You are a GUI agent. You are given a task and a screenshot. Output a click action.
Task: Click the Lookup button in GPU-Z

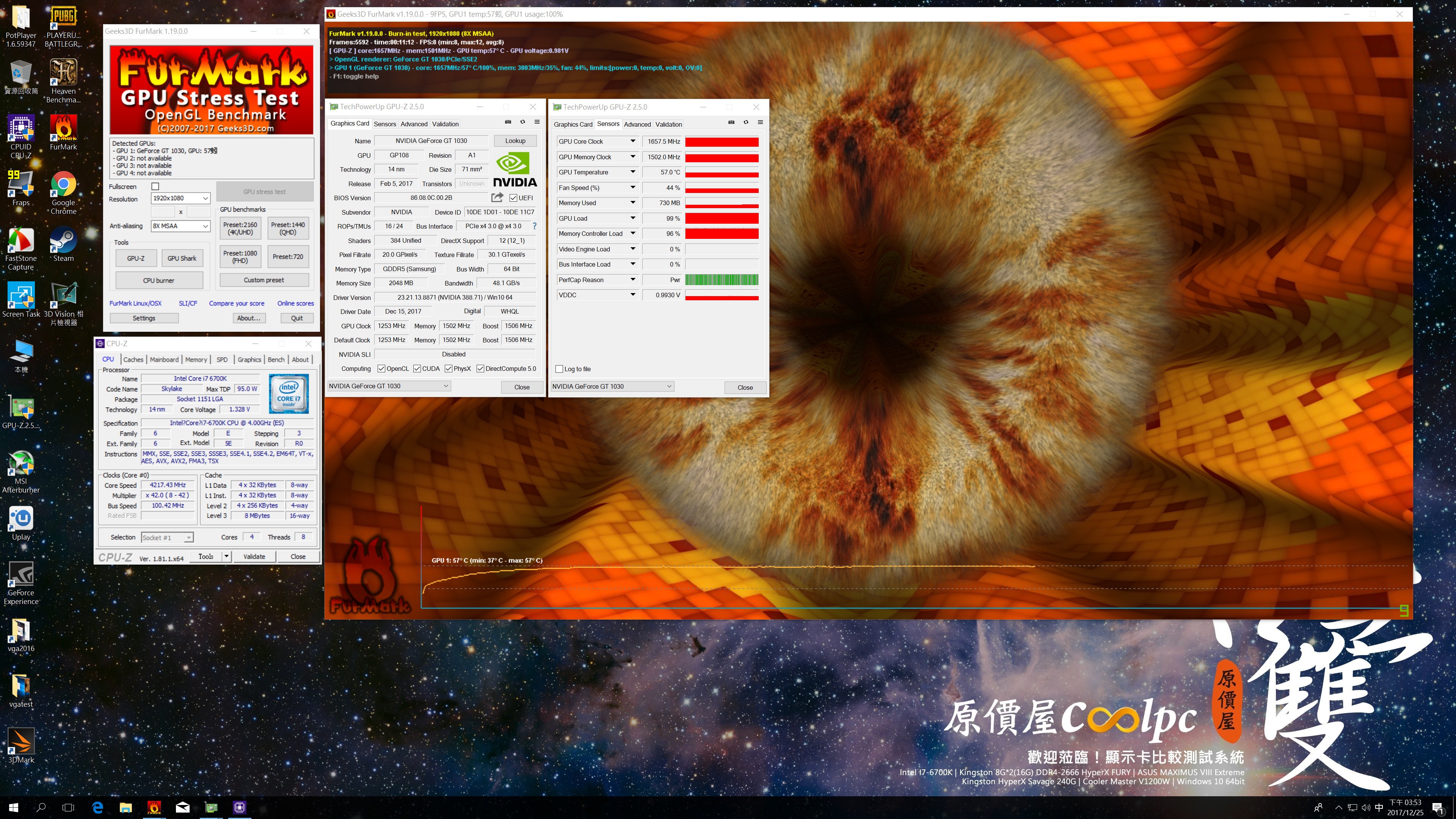(516, 141)
